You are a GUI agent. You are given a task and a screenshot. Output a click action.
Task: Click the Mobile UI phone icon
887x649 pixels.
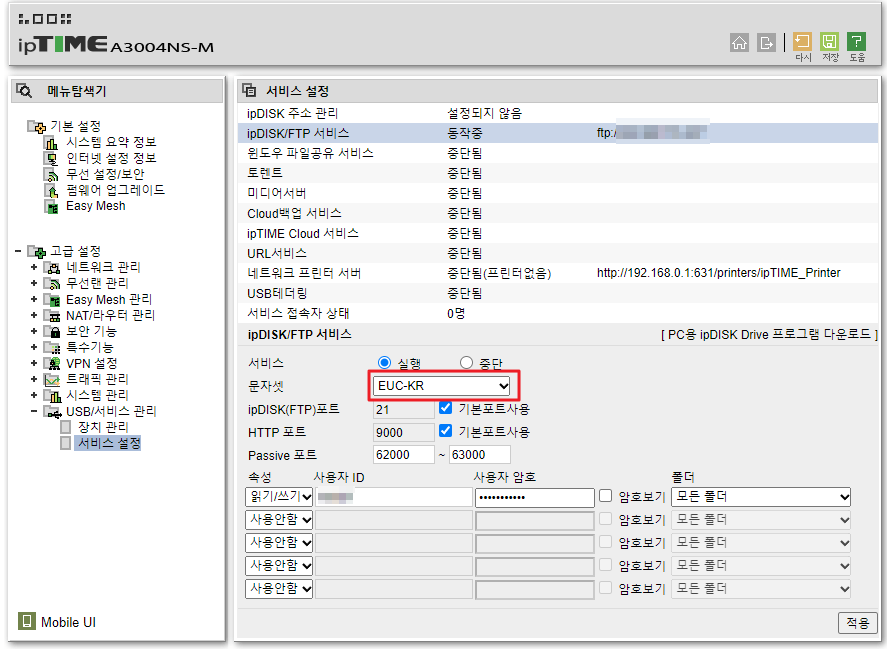(x=26, y=621)
